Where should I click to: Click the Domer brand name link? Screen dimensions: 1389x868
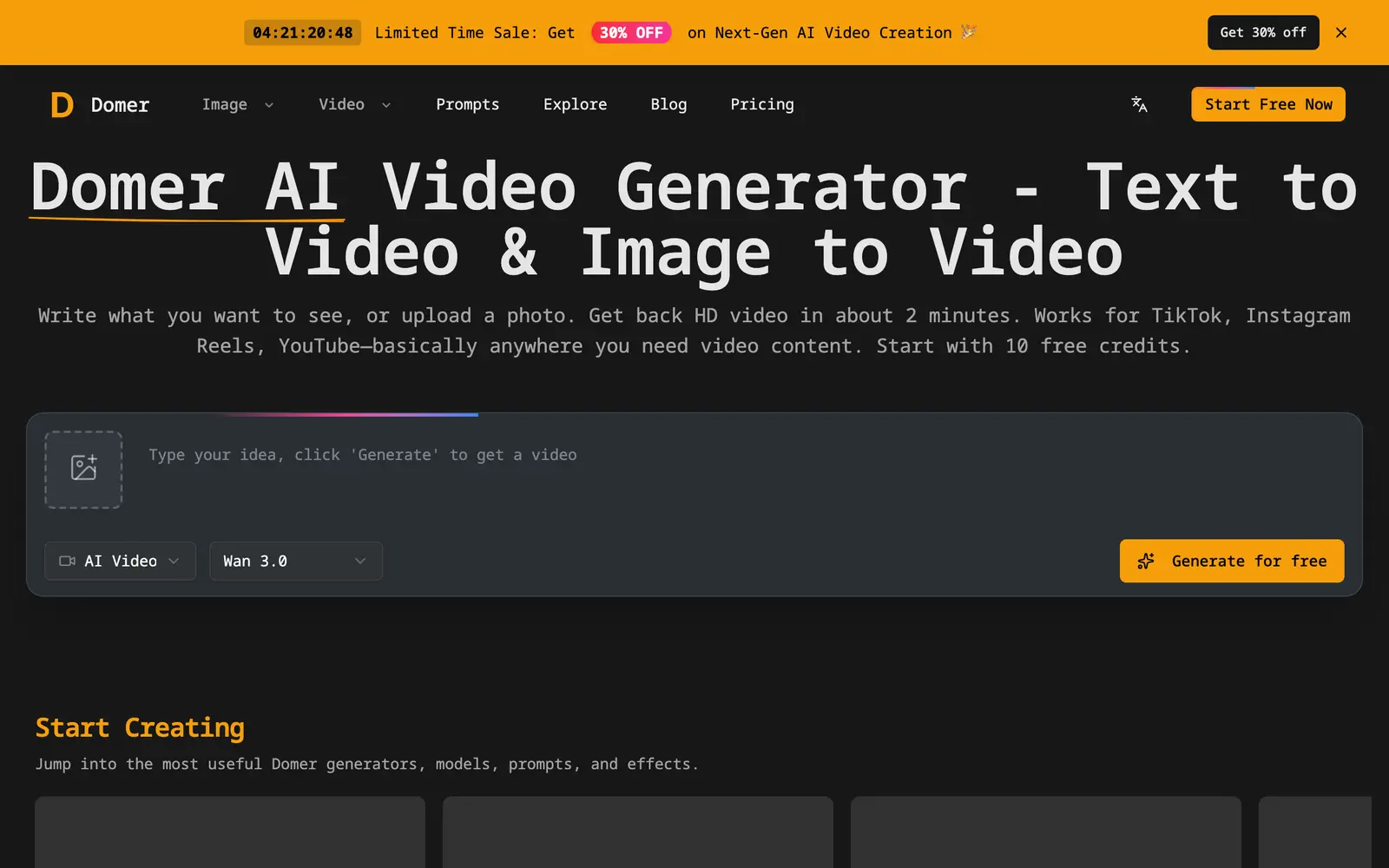click(x=120, y=105)
